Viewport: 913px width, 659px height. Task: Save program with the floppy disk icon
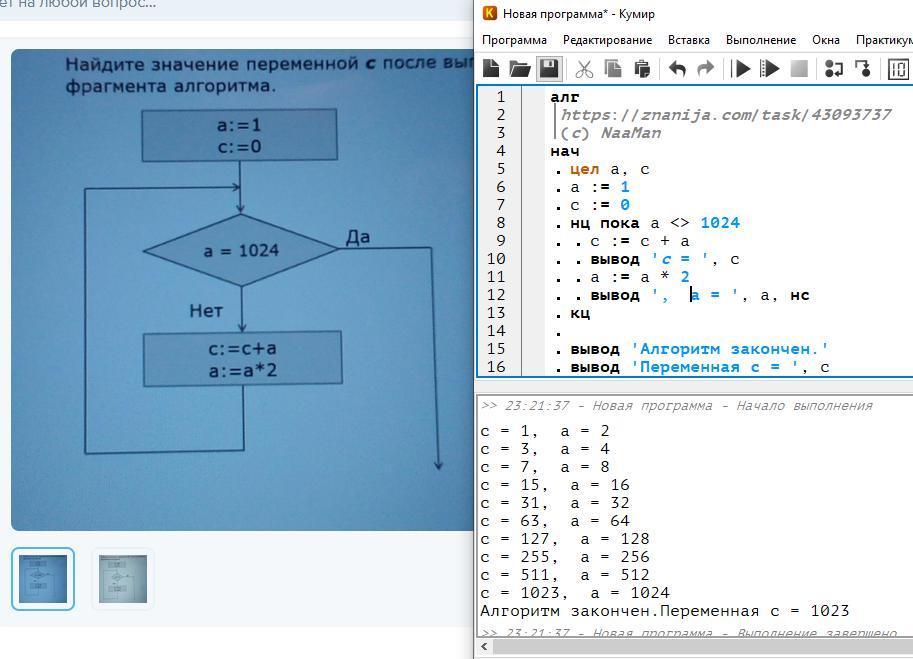coord(548,69)
